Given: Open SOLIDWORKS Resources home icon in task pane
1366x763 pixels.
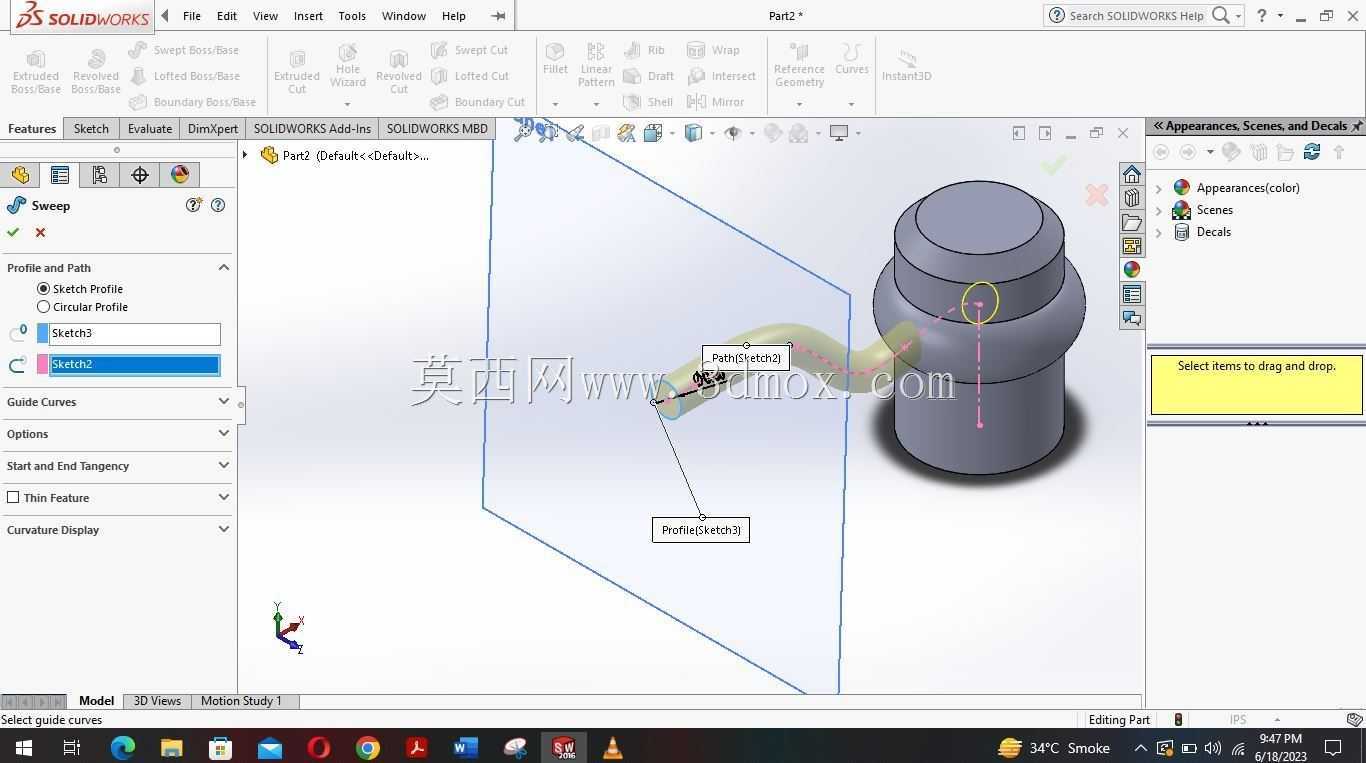Looking at the screenshot, I should 1132,175.
